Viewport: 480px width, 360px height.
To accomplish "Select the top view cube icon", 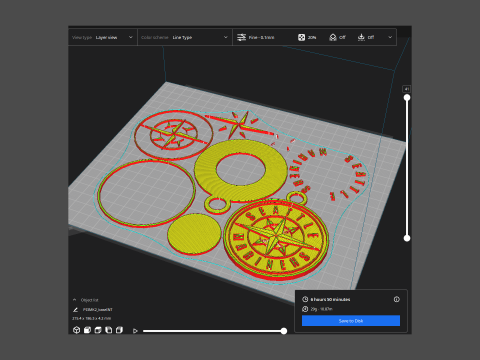I will click(x=98, y=330).
